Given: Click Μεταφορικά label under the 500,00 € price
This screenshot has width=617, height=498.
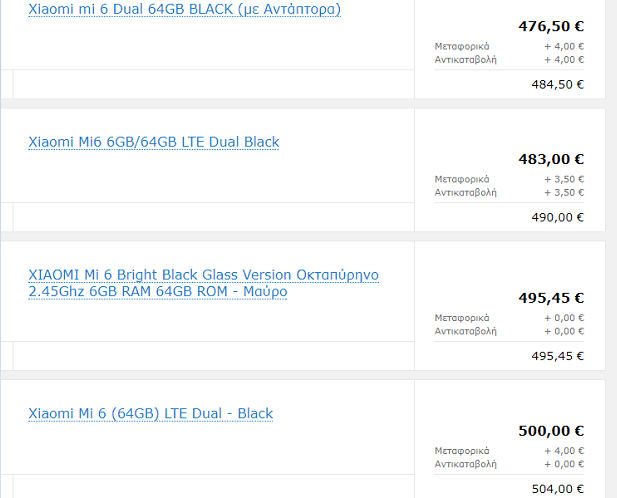Looking at the screenshot, I should (461, 451).
